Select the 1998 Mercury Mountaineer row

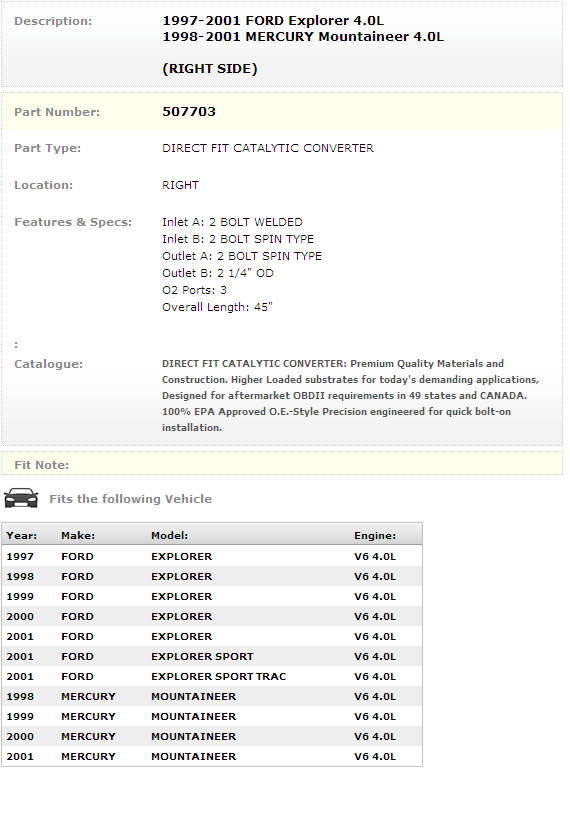click(x=212, y=696)
